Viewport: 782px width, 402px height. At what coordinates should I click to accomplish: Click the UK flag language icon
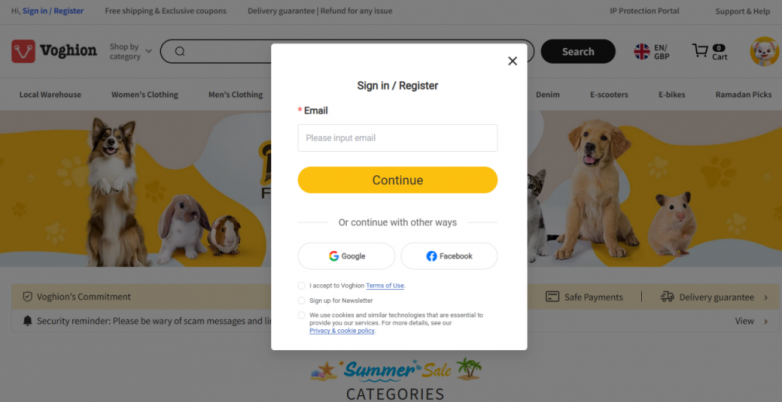642,51
